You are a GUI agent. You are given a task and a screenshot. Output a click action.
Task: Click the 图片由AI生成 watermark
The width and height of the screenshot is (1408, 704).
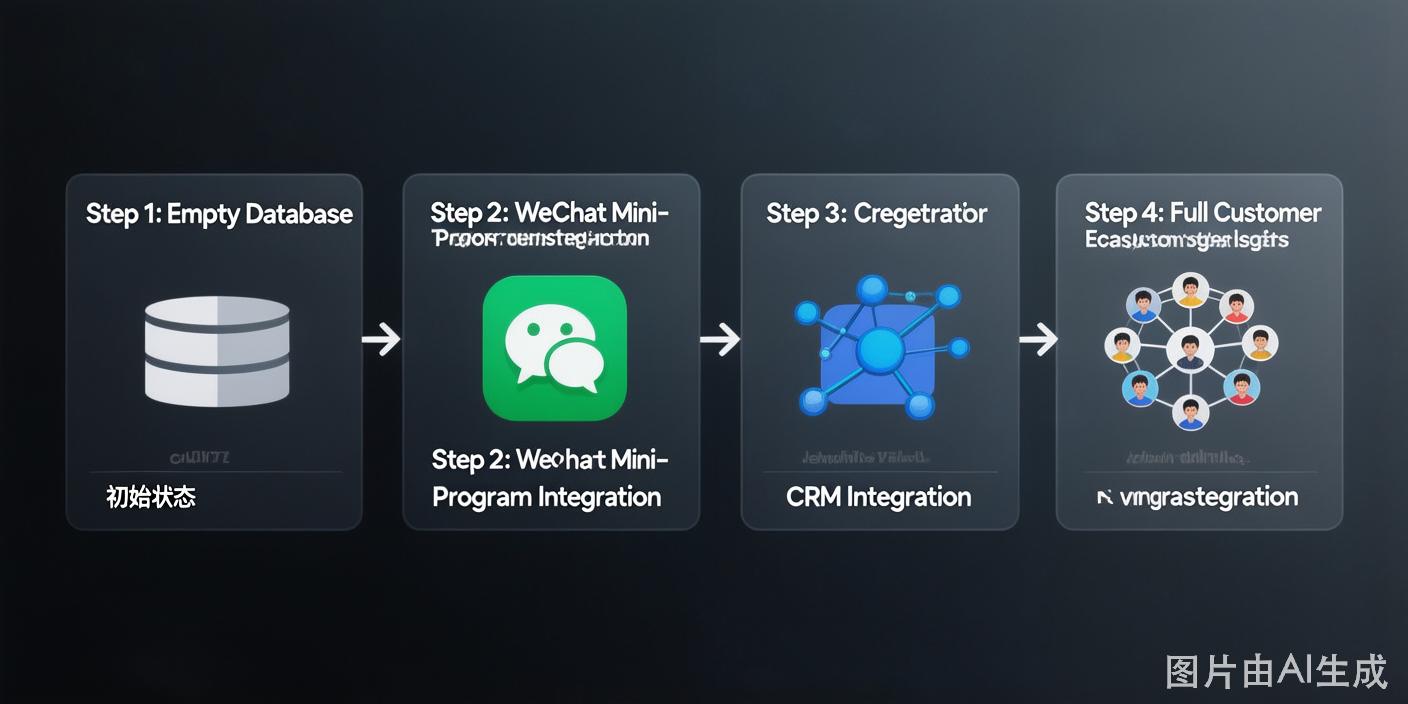pos(1277,671)
